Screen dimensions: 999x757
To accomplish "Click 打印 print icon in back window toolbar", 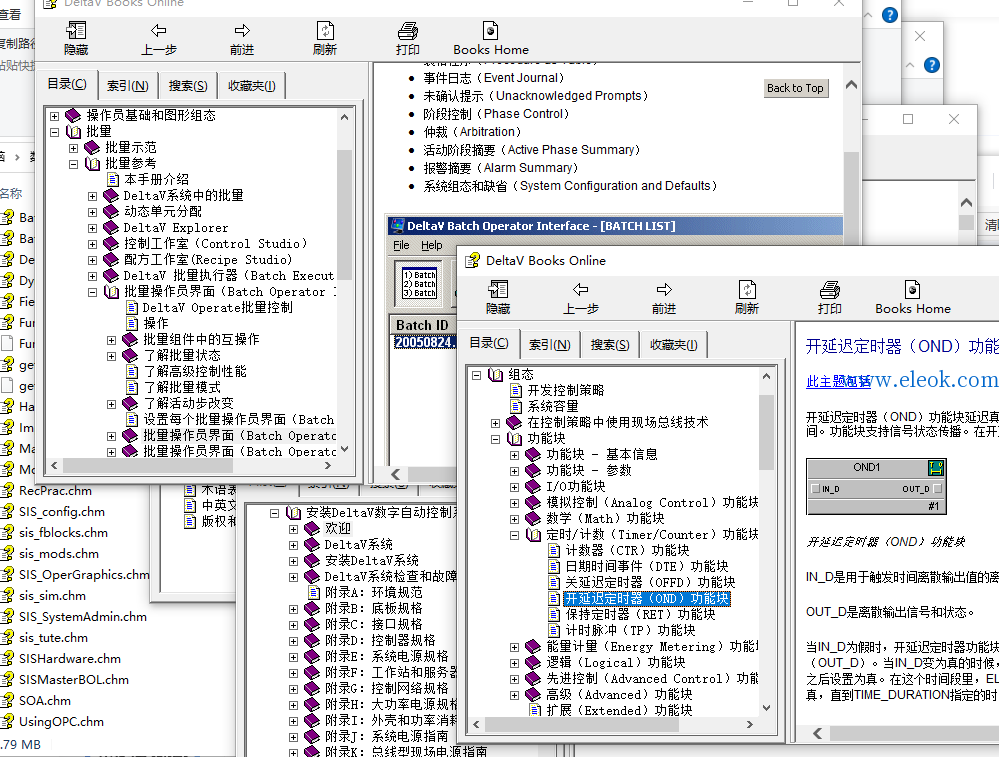I will pos(408,31).
